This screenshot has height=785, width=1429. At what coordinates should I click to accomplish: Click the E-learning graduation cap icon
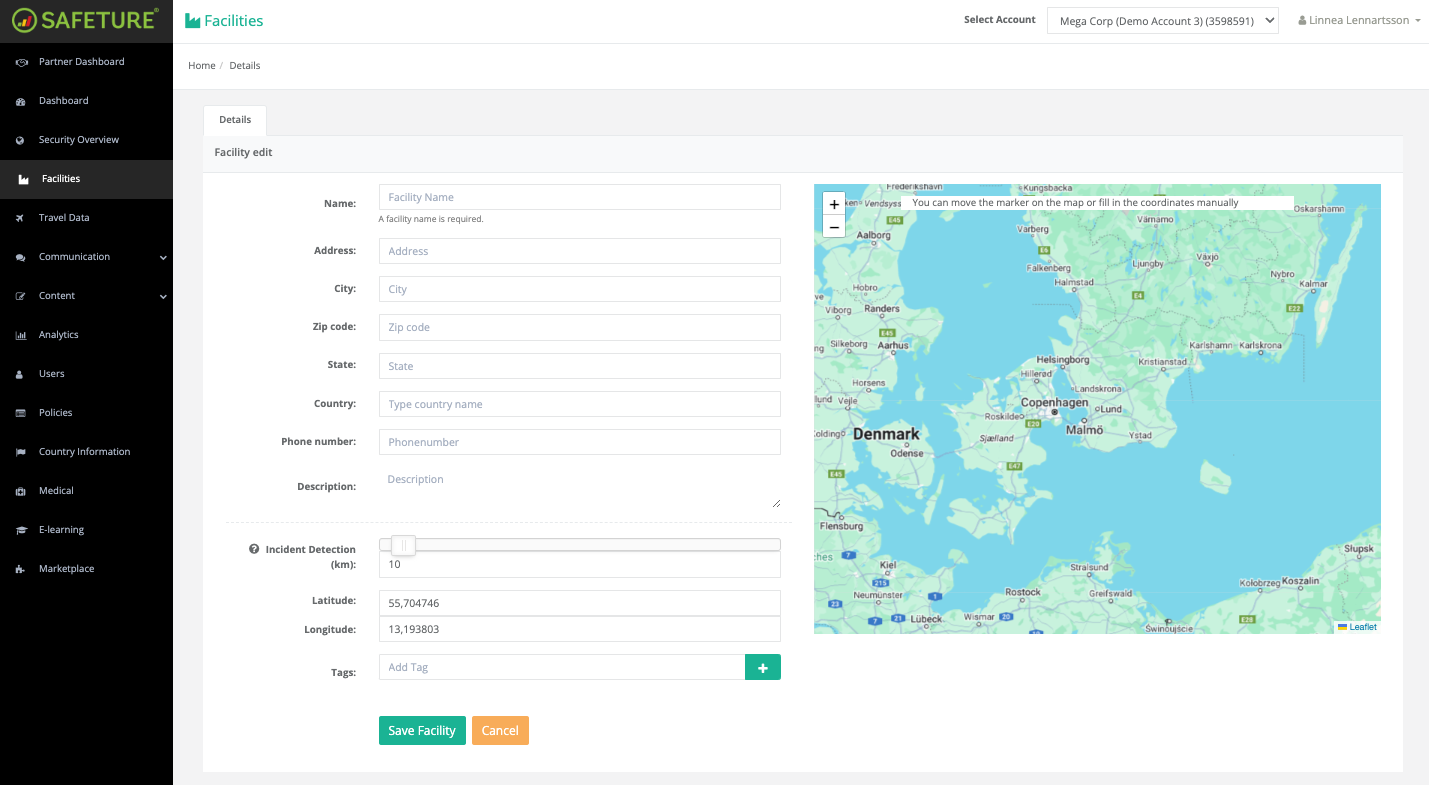coord(21,530)
